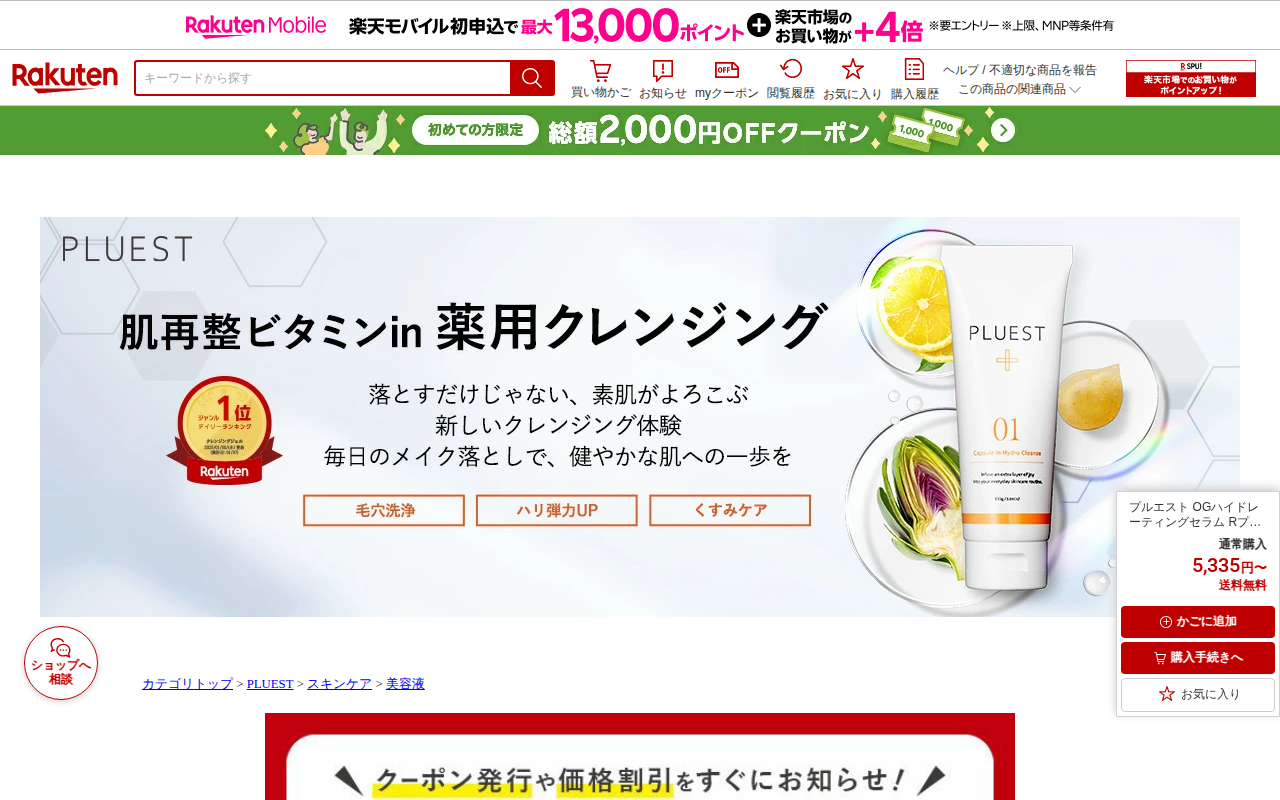Click the ヘルプ / 不適切な商品を報告 link

pos(1019,70)
